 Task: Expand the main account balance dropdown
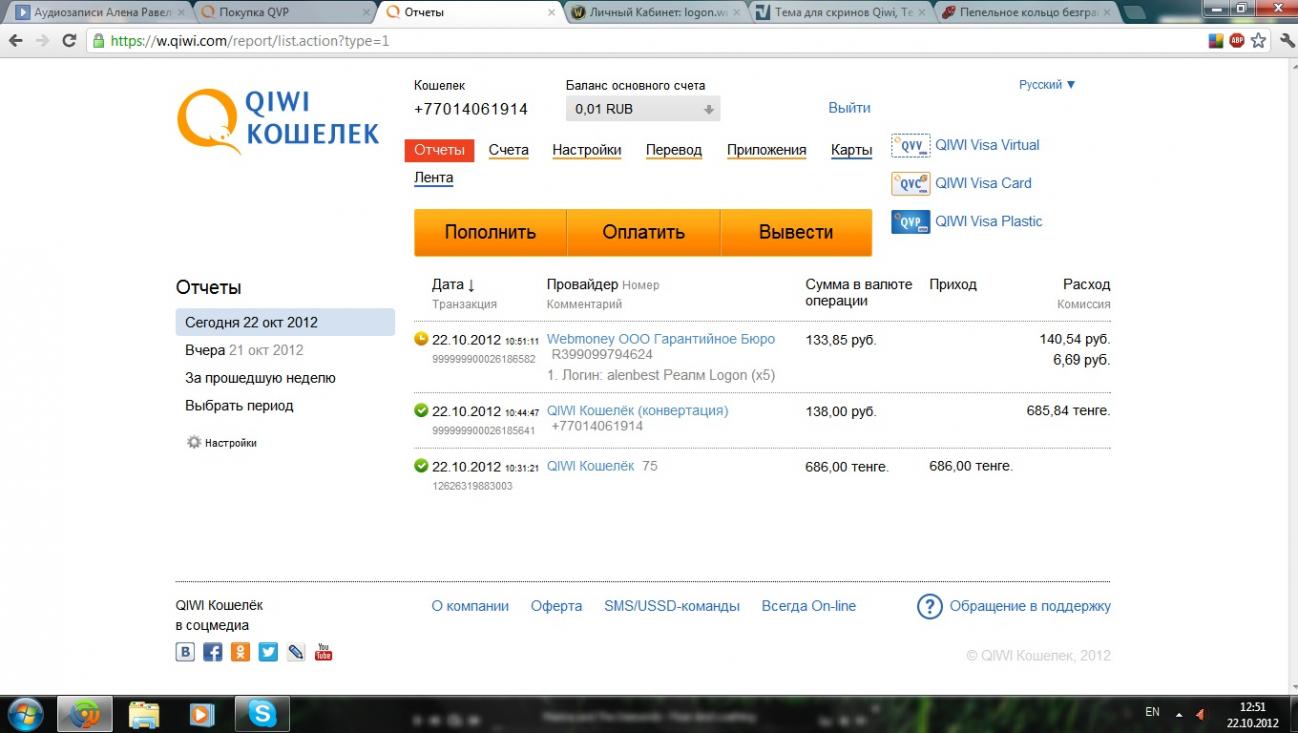[708, 109]
